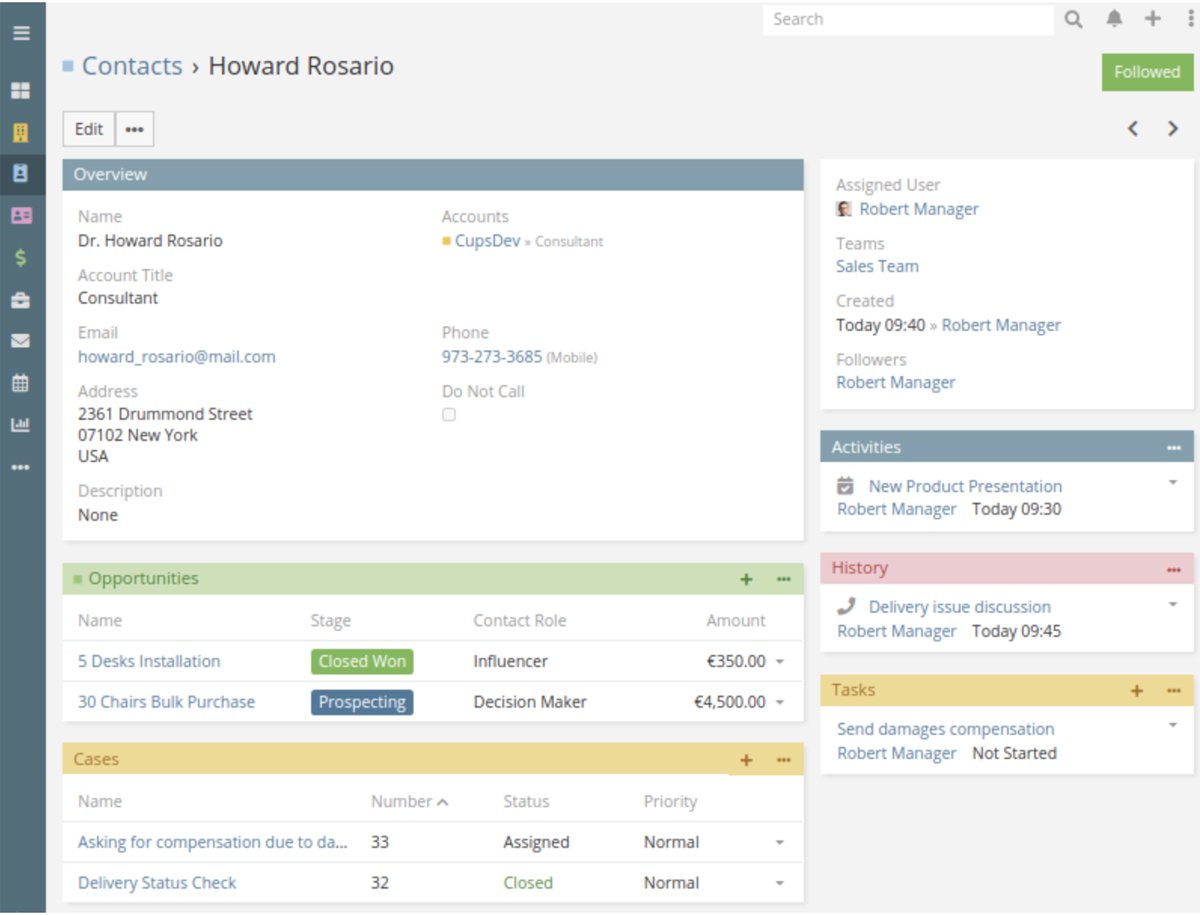The width and height of the screenshot is (1200, 915).
Task: Add a case via the Cases plus icon
Action: [745, 760]
